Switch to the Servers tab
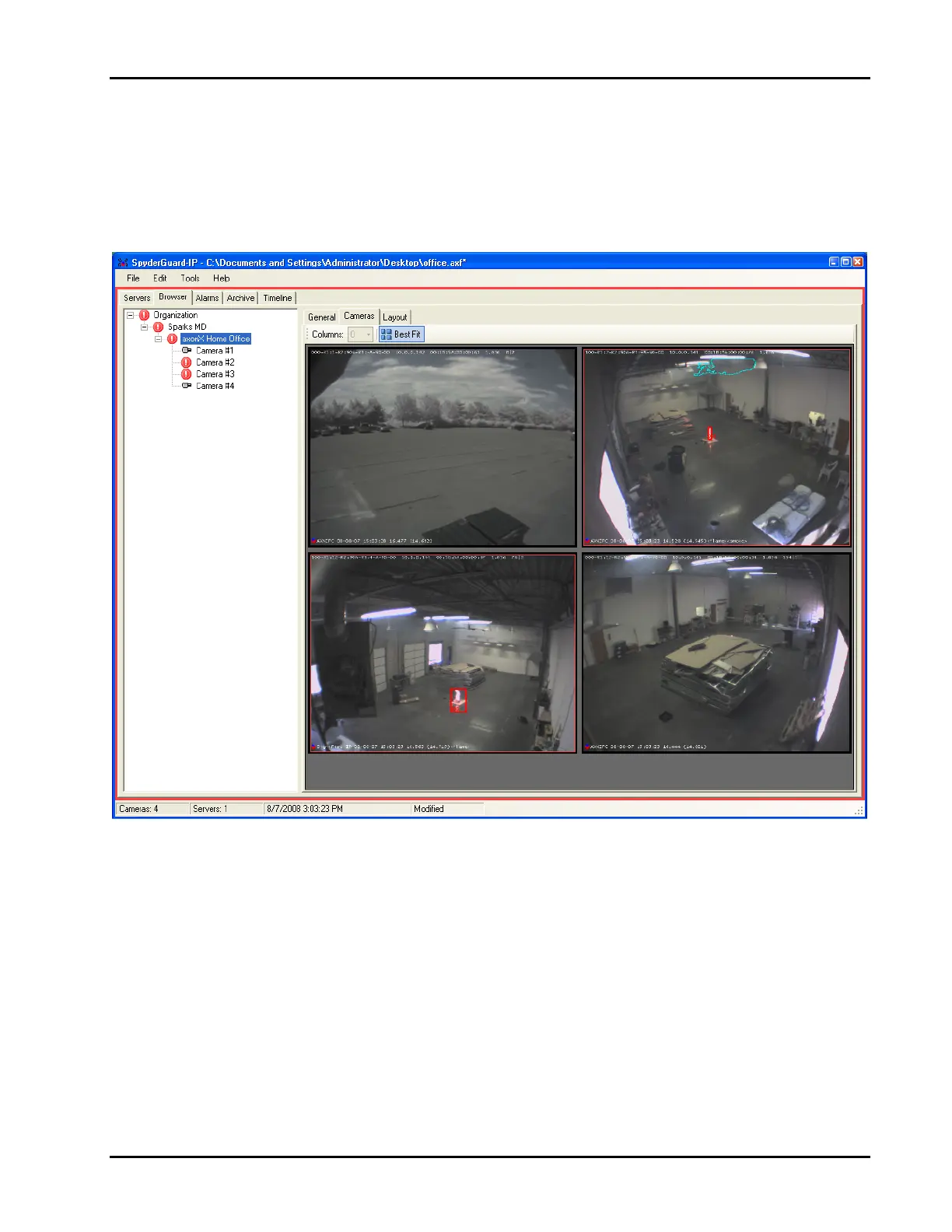The image size is (952, 1232). [x=137, y=298]
